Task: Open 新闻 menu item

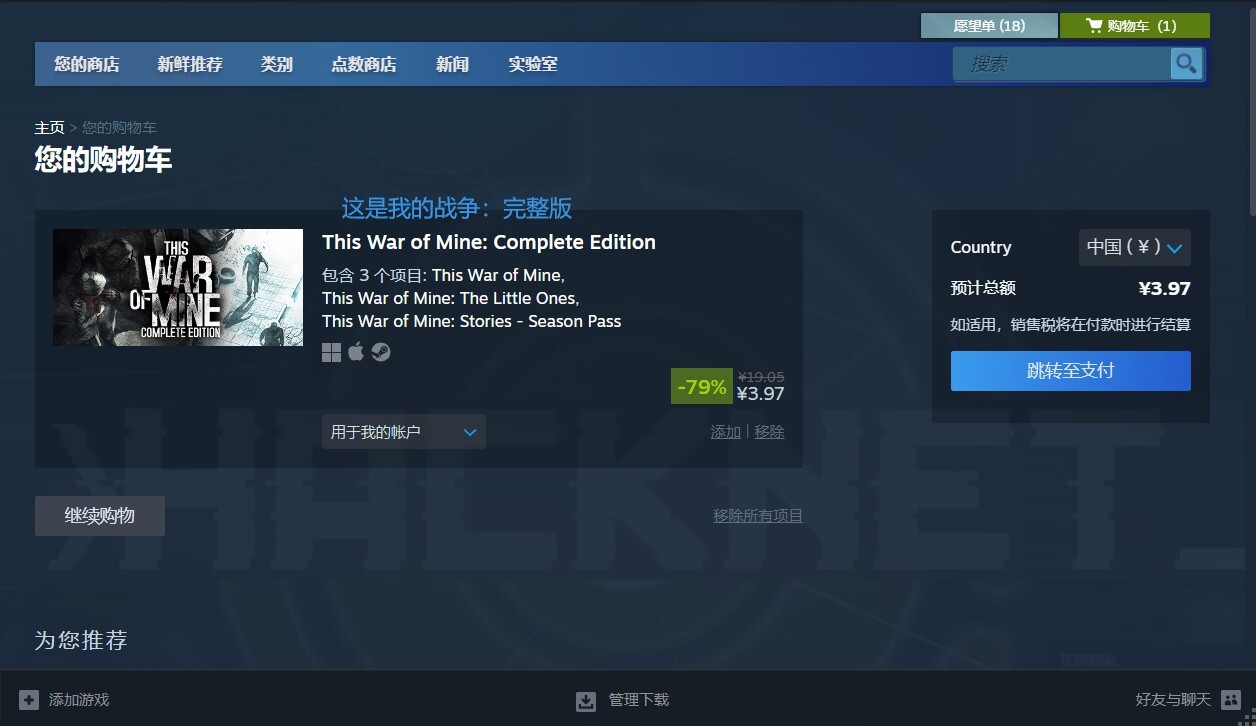Action: tap(452, 64)
